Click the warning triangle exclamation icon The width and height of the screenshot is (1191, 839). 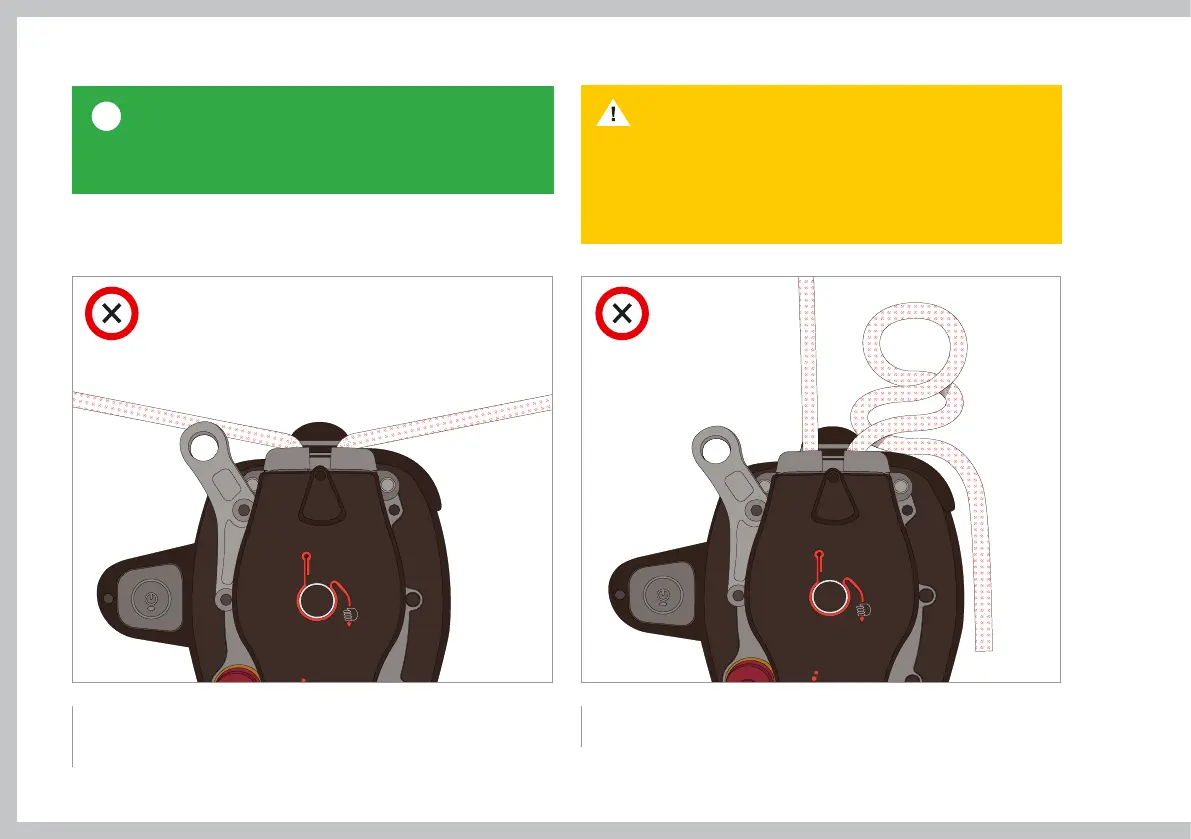[x=613, y=113]
